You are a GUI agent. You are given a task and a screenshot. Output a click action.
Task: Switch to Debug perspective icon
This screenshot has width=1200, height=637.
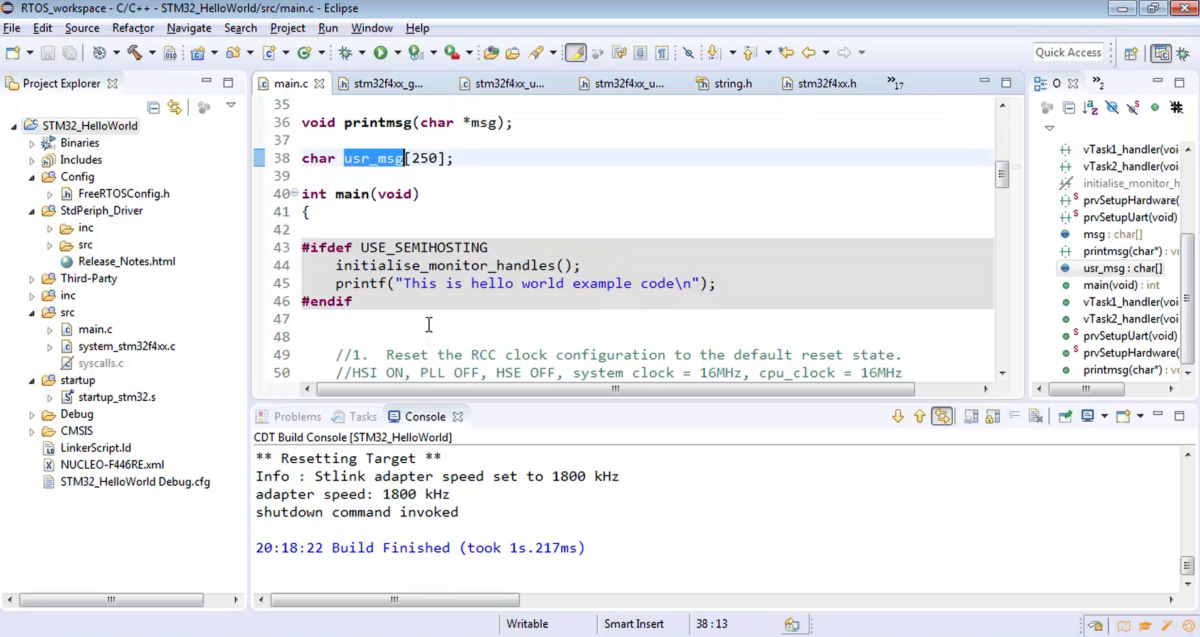pos(1182,53)
